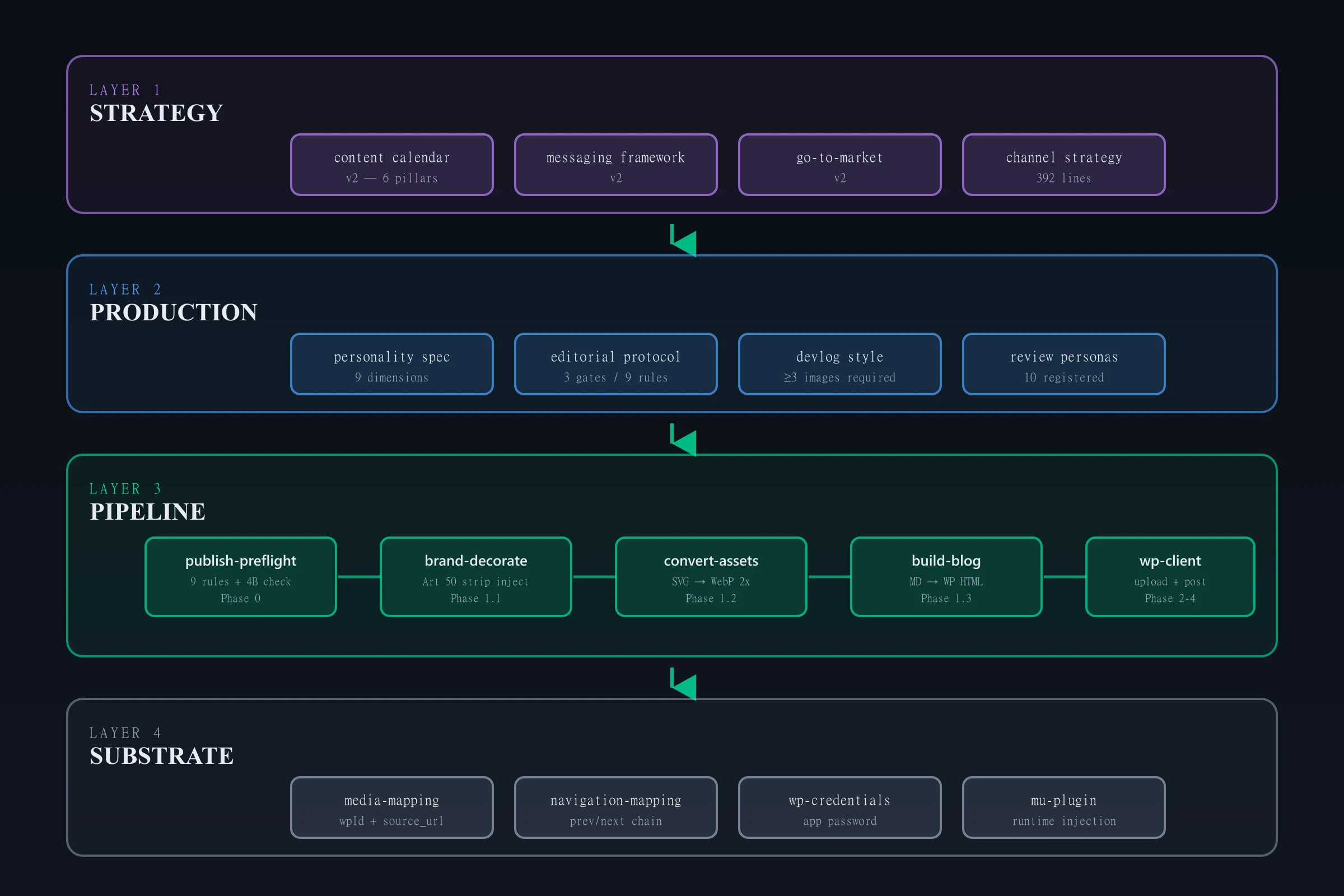The width and height of the screenshot is (1344, 896).
Task: Click the '≥3 images required' text
Action: pyautogui.click(x=840, y=377)
